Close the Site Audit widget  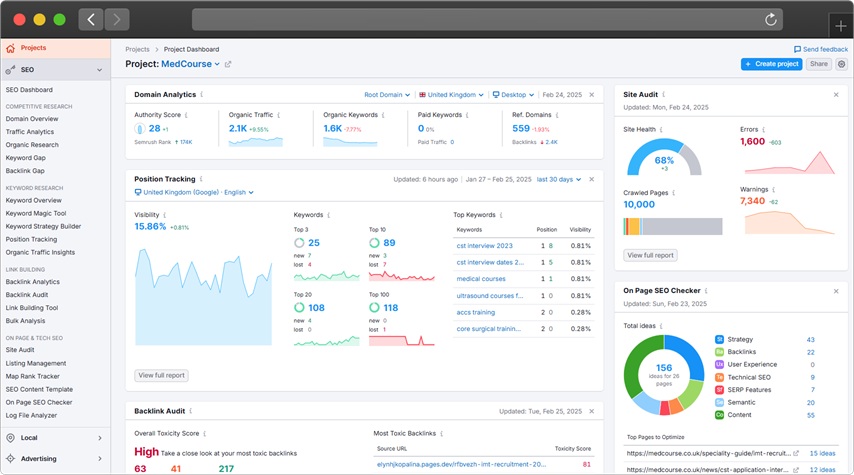click(836, 95)
